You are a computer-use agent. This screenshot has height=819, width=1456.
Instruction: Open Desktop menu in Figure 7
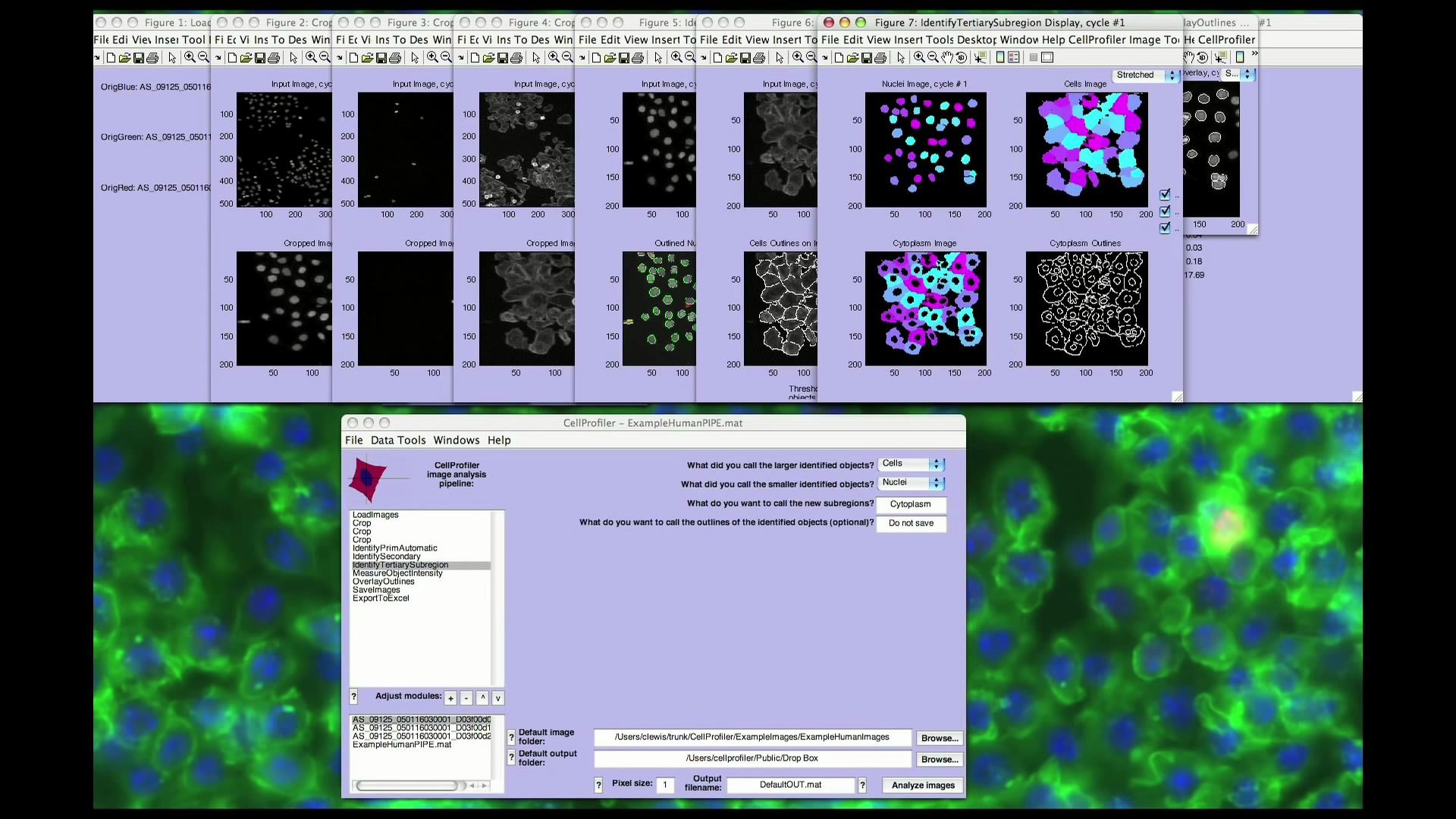pos(977,40)
